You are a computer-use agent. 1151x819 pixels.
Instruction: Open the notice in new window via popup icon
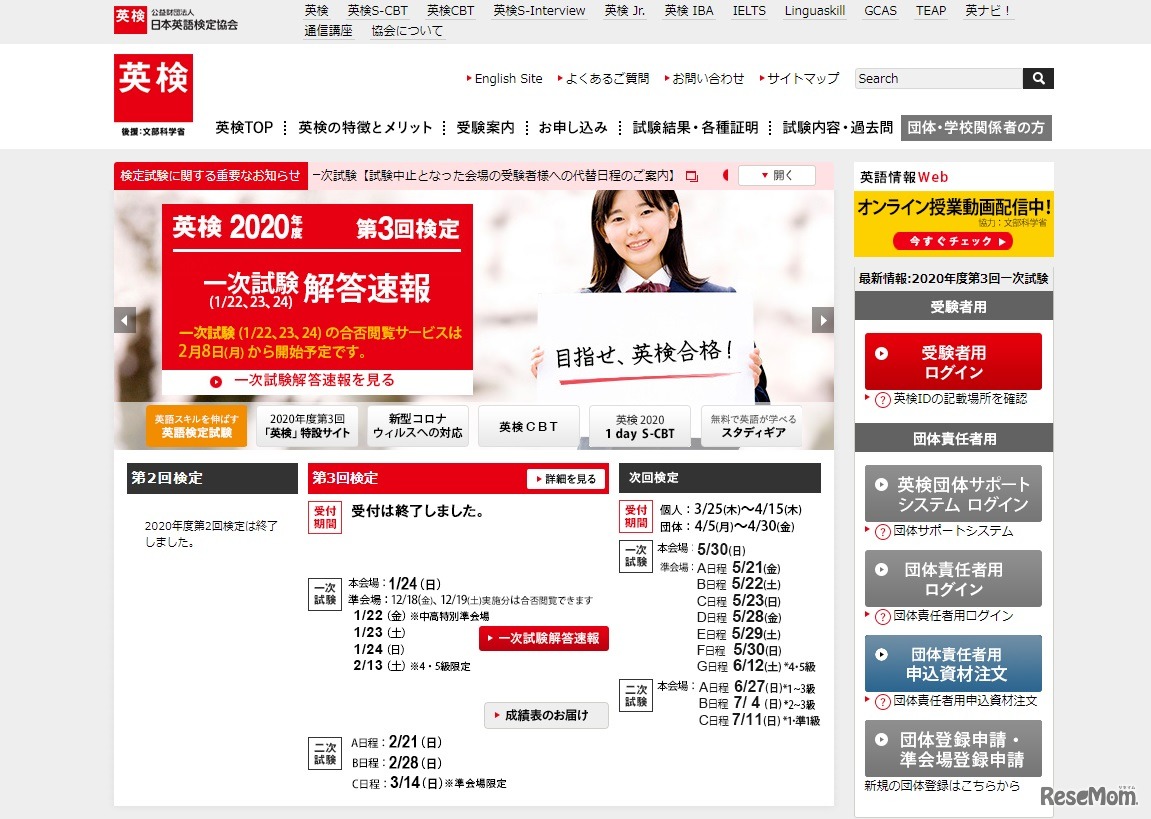click(x=694, y=175)
